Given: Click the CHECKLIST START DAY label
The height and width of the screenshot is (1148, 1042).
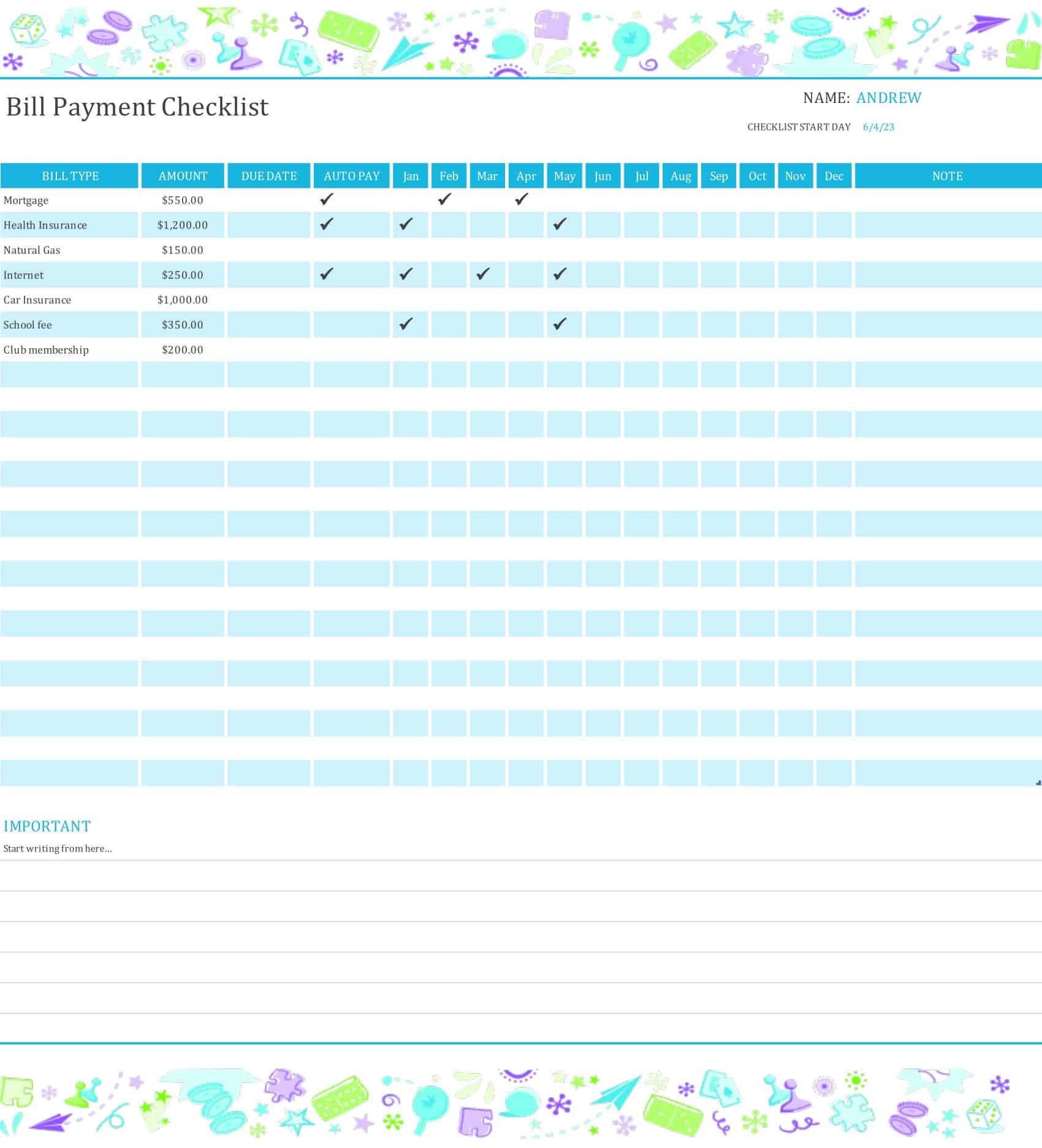Looking at the screenshot, I should [799, 127].
